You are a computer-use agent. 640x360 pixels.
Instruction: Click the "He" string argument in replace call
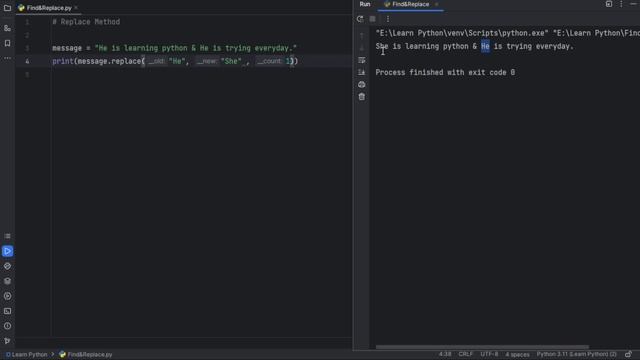(177, 61)
